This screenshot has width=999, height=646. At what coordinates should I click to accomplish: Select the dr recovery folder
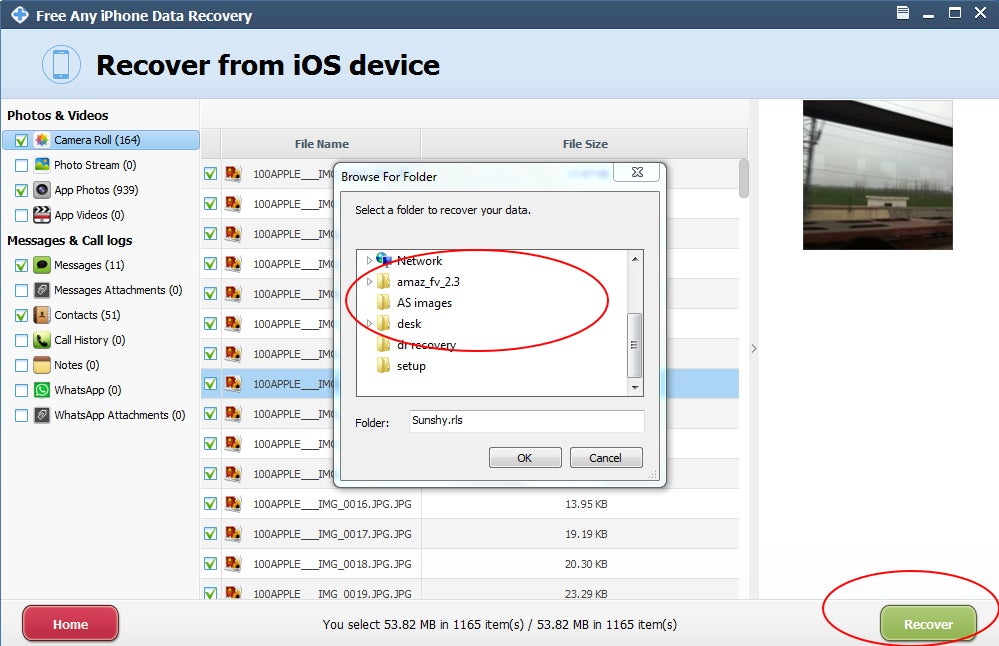426,345
